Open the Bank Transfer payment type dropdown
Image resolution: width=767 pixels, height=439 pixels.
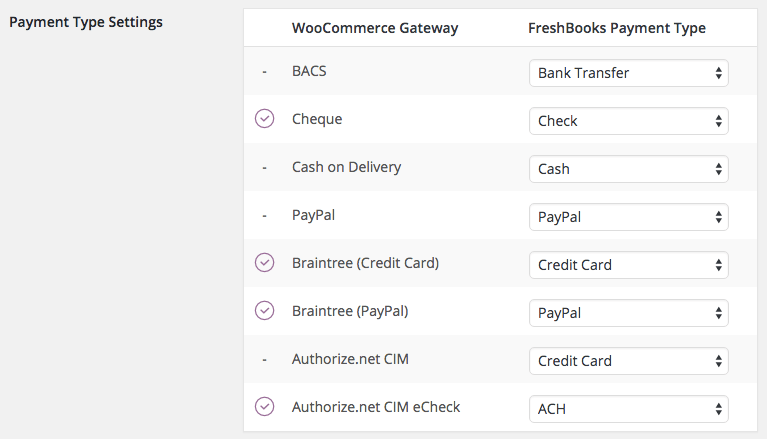[x=629, y=73]
